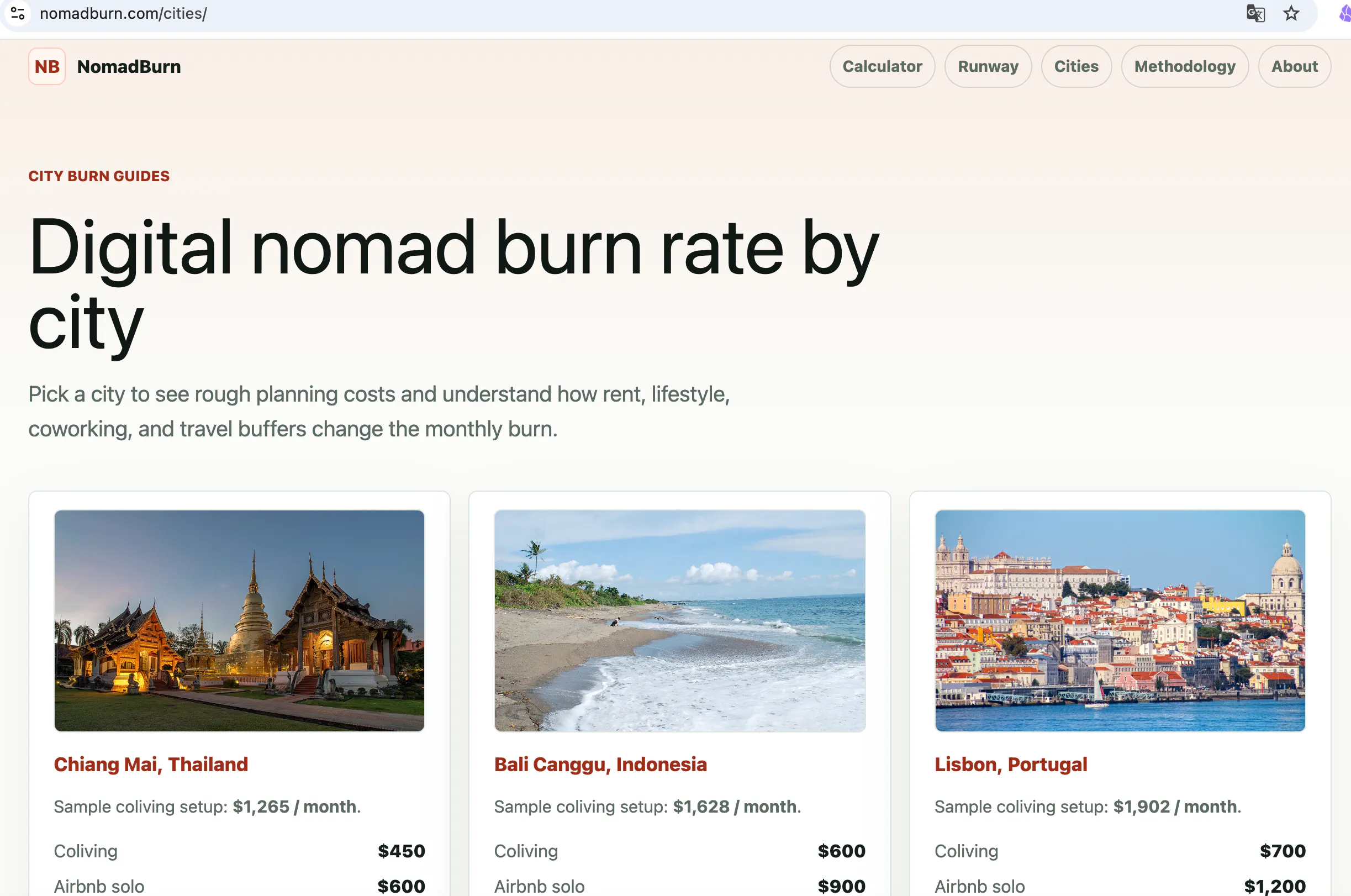1351x896 pixels.
Task: Click Chiang Mai's Airbnb solo $600 value
Action: click(401, 886)
